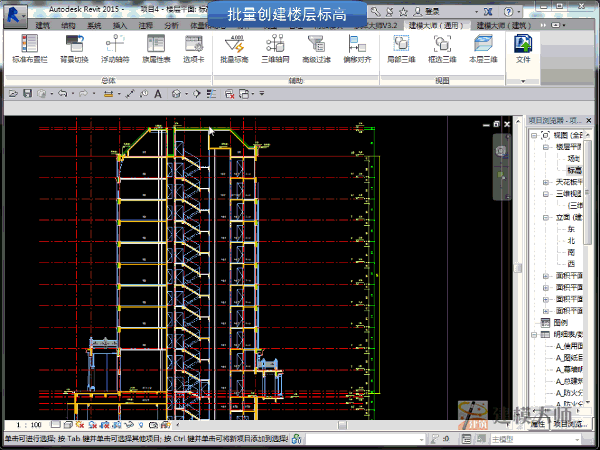
Task: Open the 族属性表 tool
Action: (156, 49)
